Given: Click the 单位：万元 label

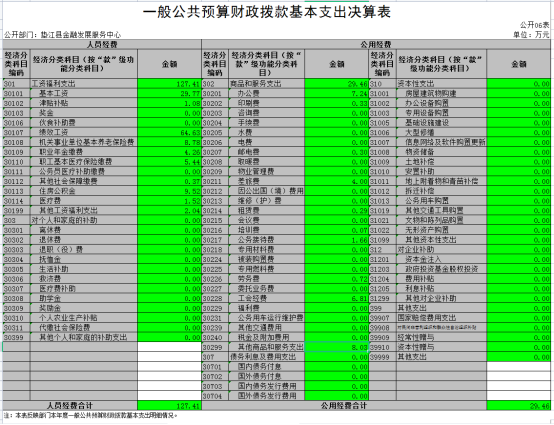Looking at the screenshot, I should [x=531, y=35].
